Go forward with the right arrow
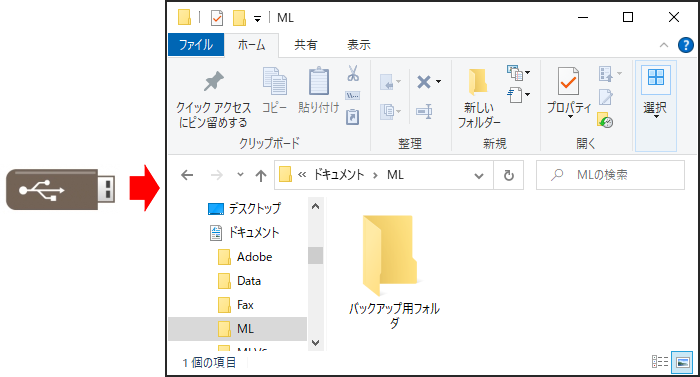Screen dimensions: 700x377 [217, 175]
